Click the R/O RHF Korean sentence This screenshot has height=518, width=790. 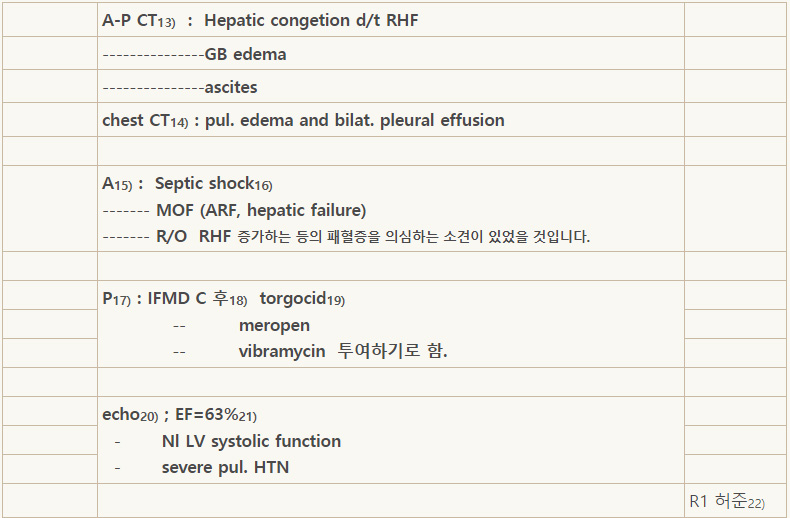pyautogui.click(x=346, y=236)
